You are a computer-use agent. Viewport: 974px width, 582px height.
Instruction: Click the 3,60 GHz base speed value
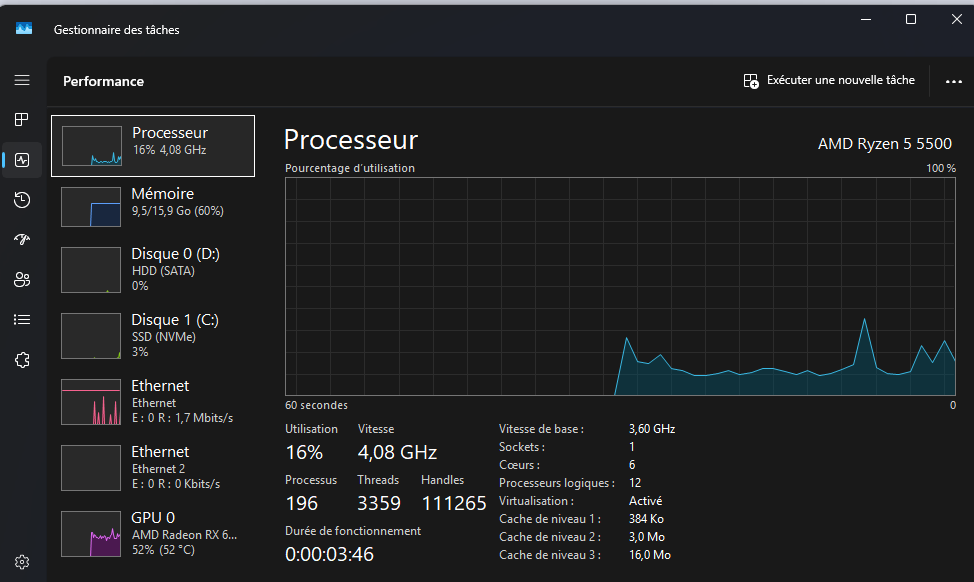click(652, 429)
